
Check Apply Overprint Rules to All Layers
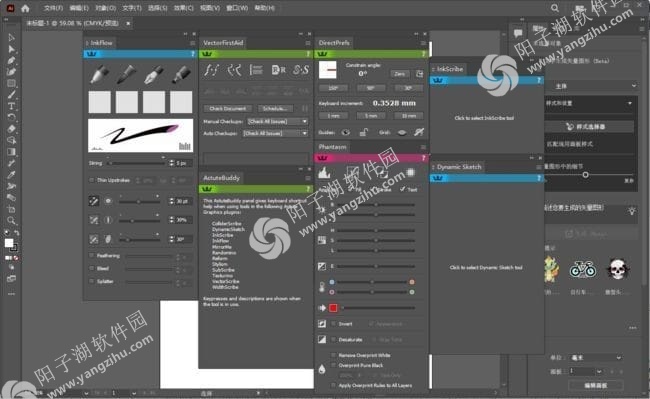[334, 385]
